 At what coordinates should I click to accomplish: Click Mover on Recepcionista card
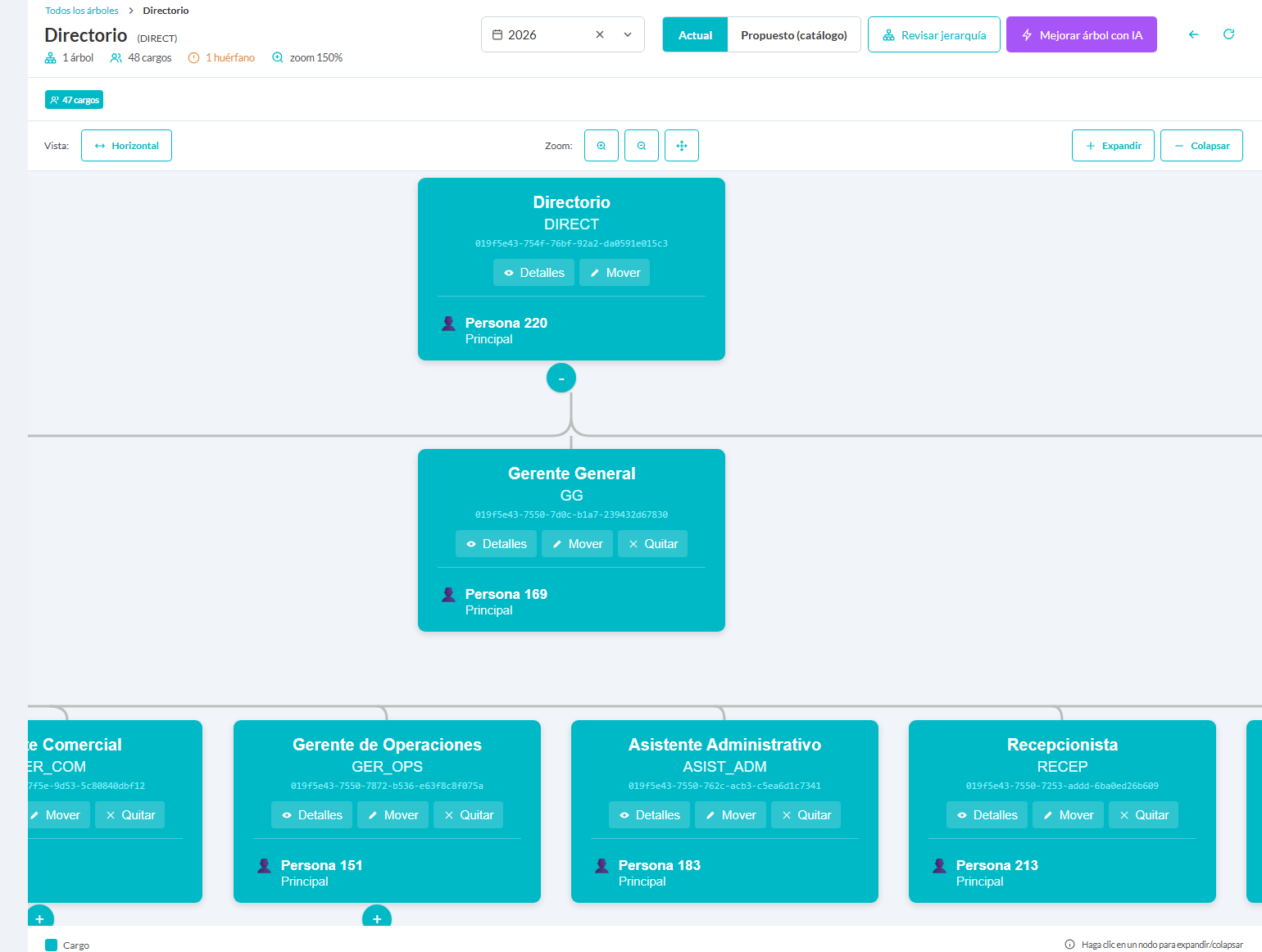1068,815
